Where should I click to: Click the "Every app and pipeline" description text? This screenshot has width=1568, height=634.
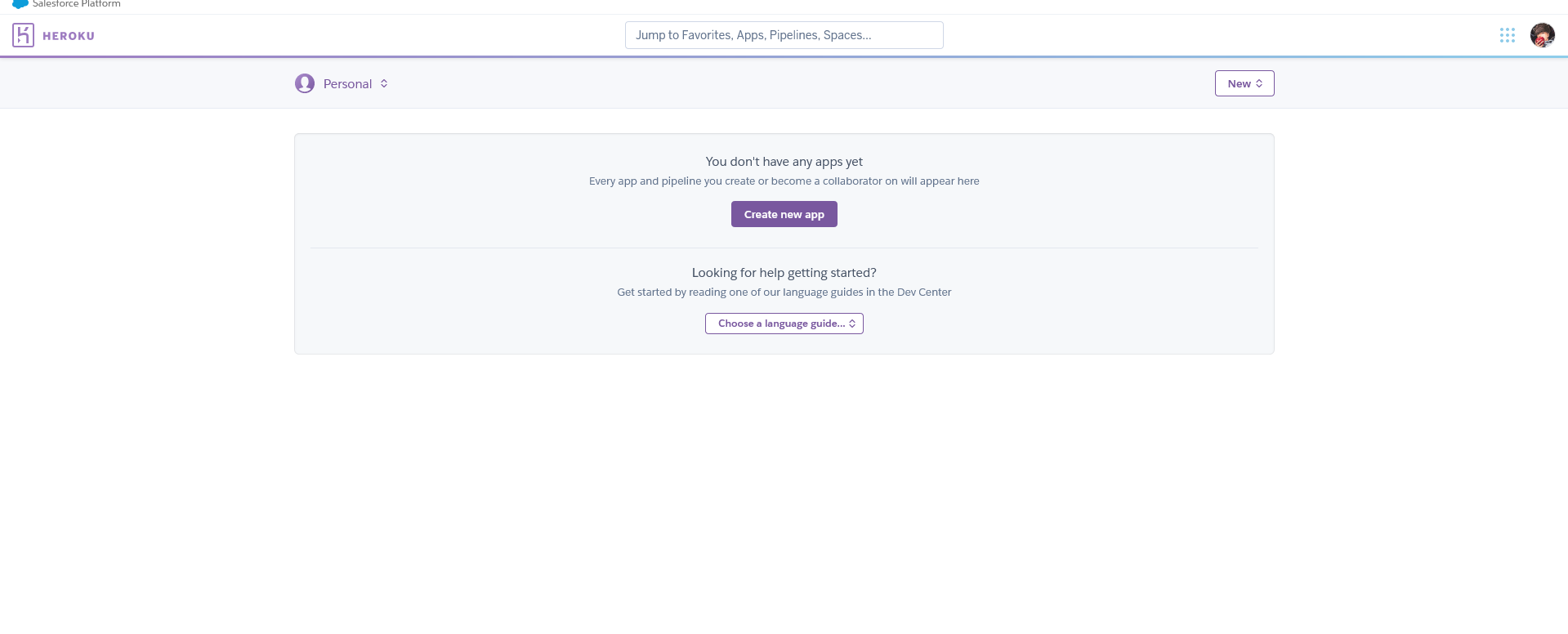tap(784, 181)
